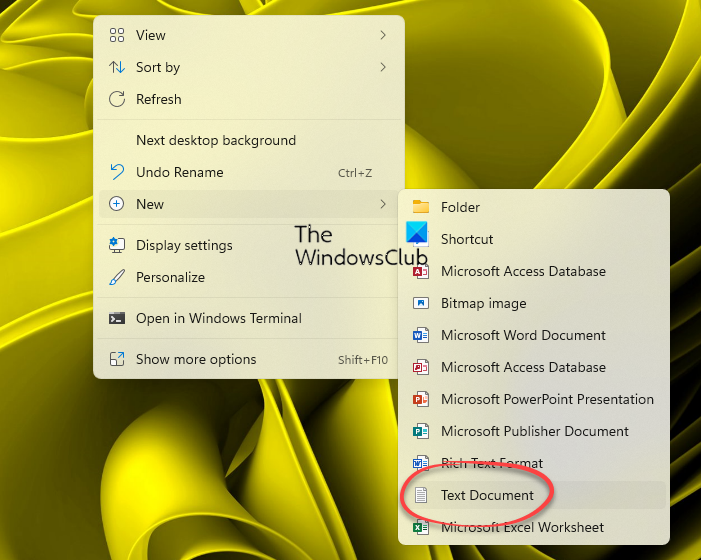The image size is (701, 560).
Task: Click the Show more options icon
Action: coord(117,359)
